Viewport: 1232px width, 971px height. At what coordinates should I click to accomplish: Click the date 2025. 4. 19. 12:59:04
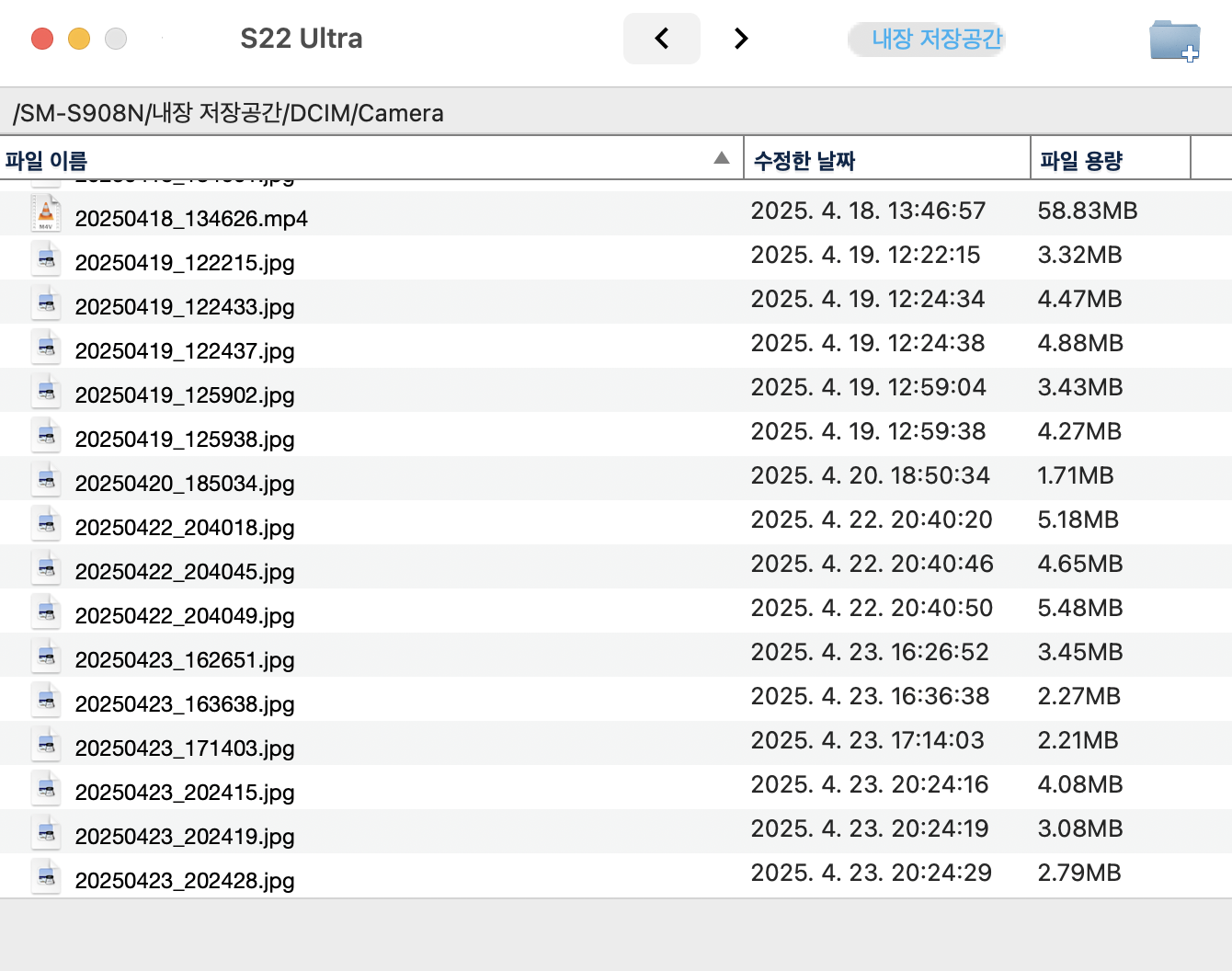click(868, 387)
